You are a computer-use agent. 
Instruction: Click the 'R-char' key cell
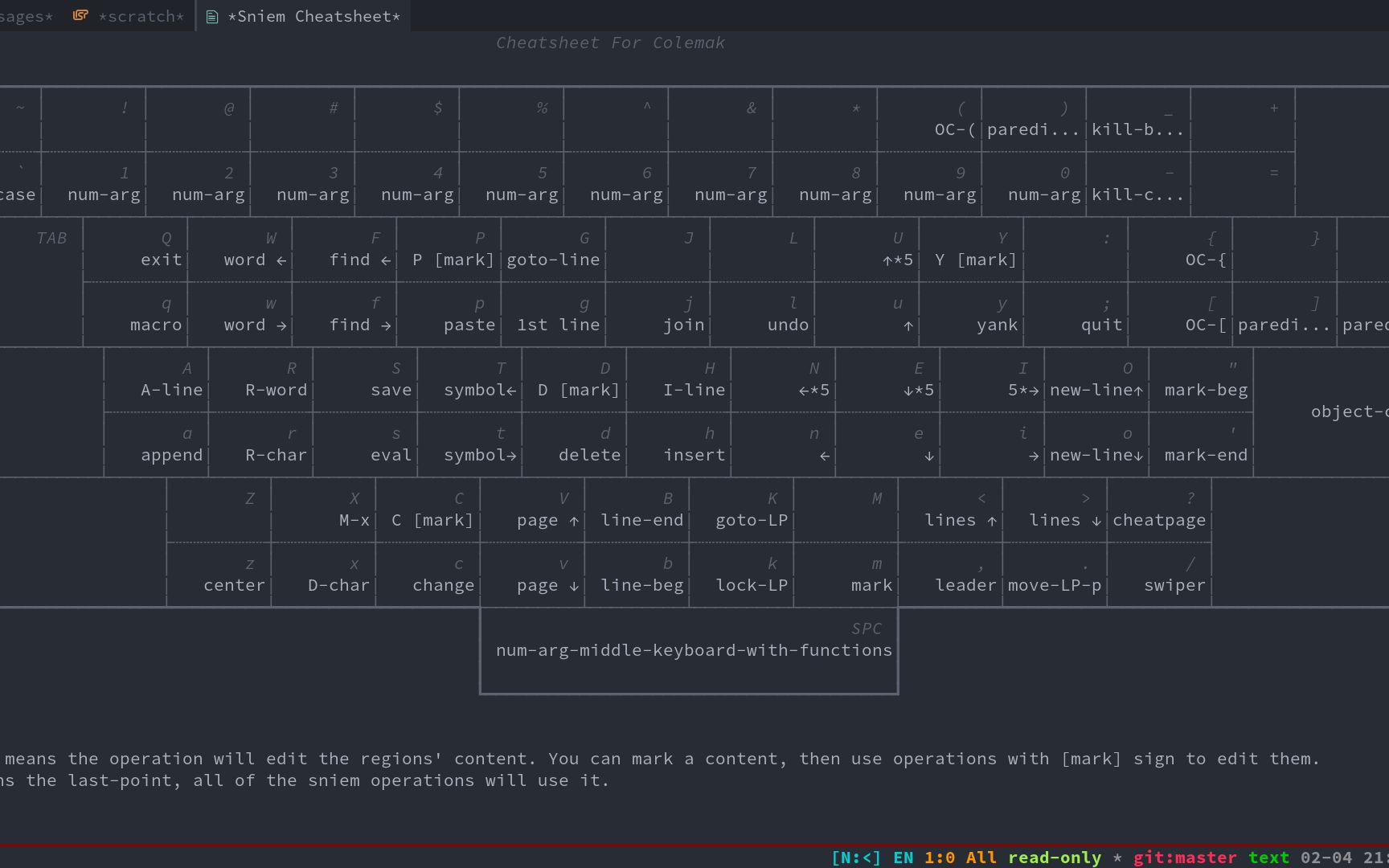(261, 444)
